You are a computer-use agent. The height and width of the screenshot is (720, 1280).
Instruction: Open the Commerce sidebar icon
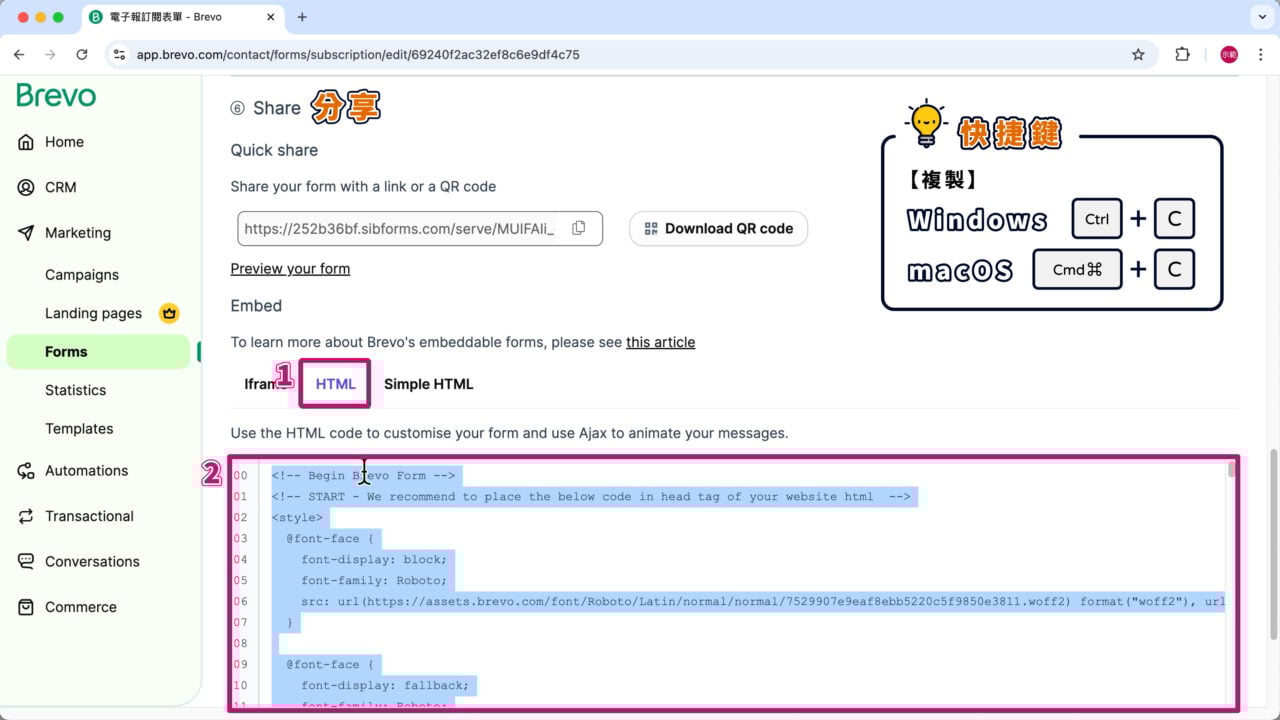[x=25, y=607]
